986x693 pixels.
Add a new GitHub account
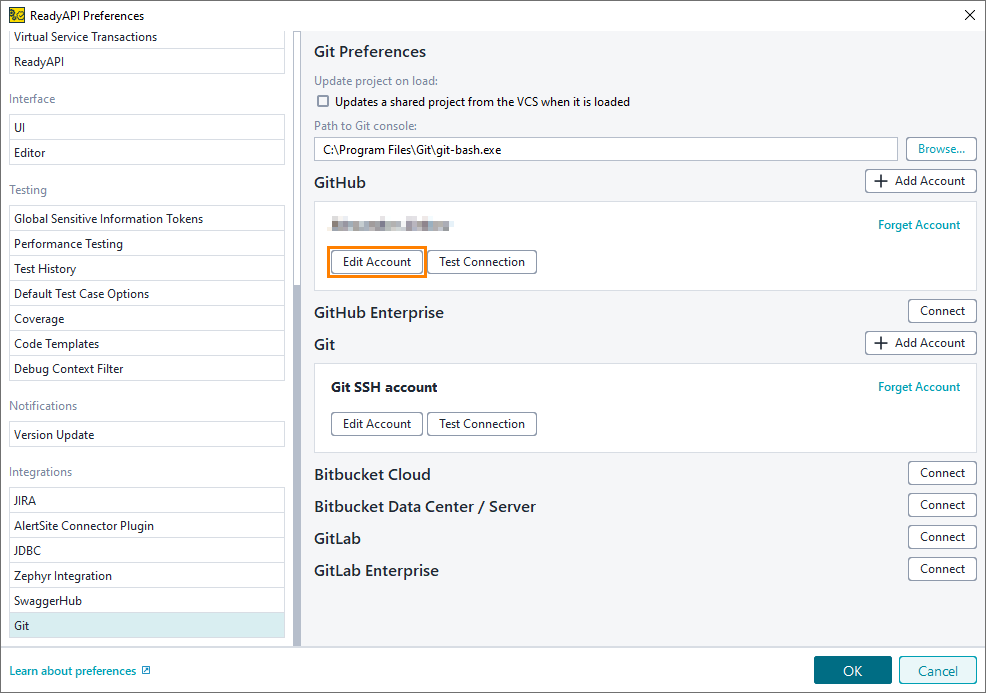pos(920,181)
